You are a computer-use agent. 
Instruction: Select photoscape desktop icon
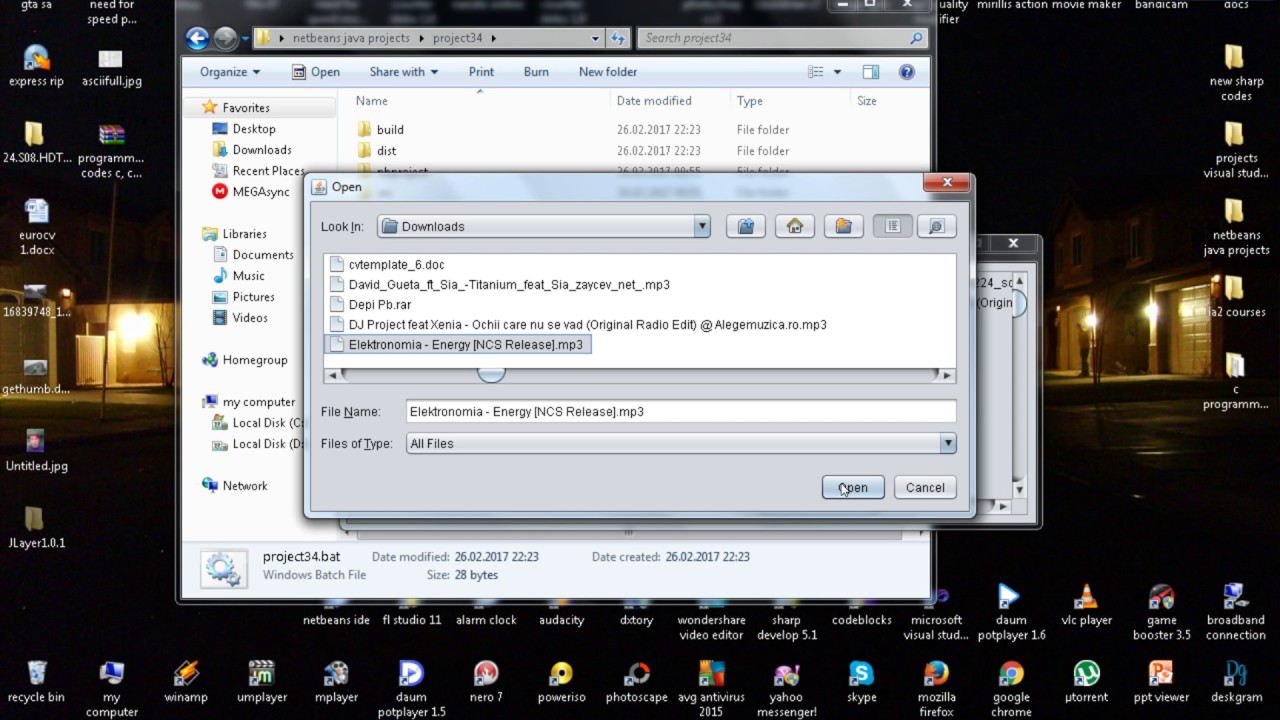coord(637,682)
